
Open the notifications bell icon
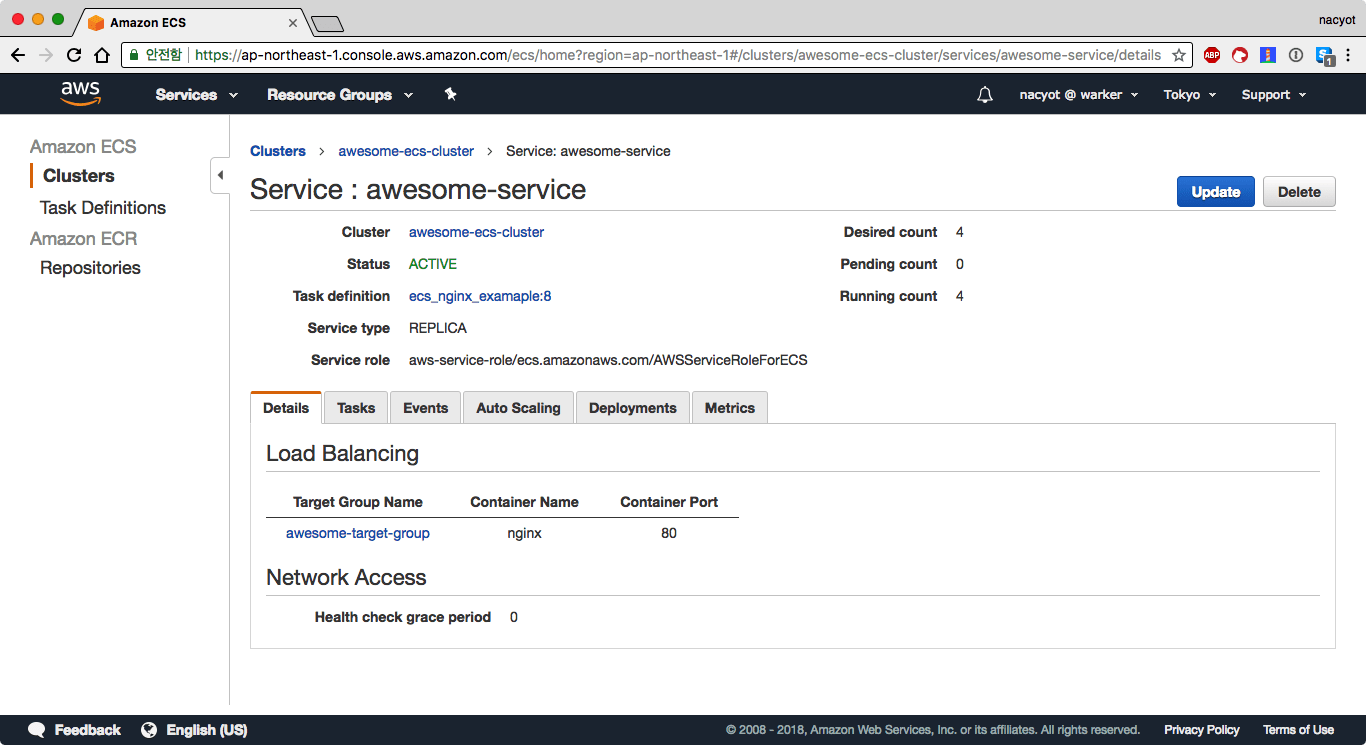(985, 95)
